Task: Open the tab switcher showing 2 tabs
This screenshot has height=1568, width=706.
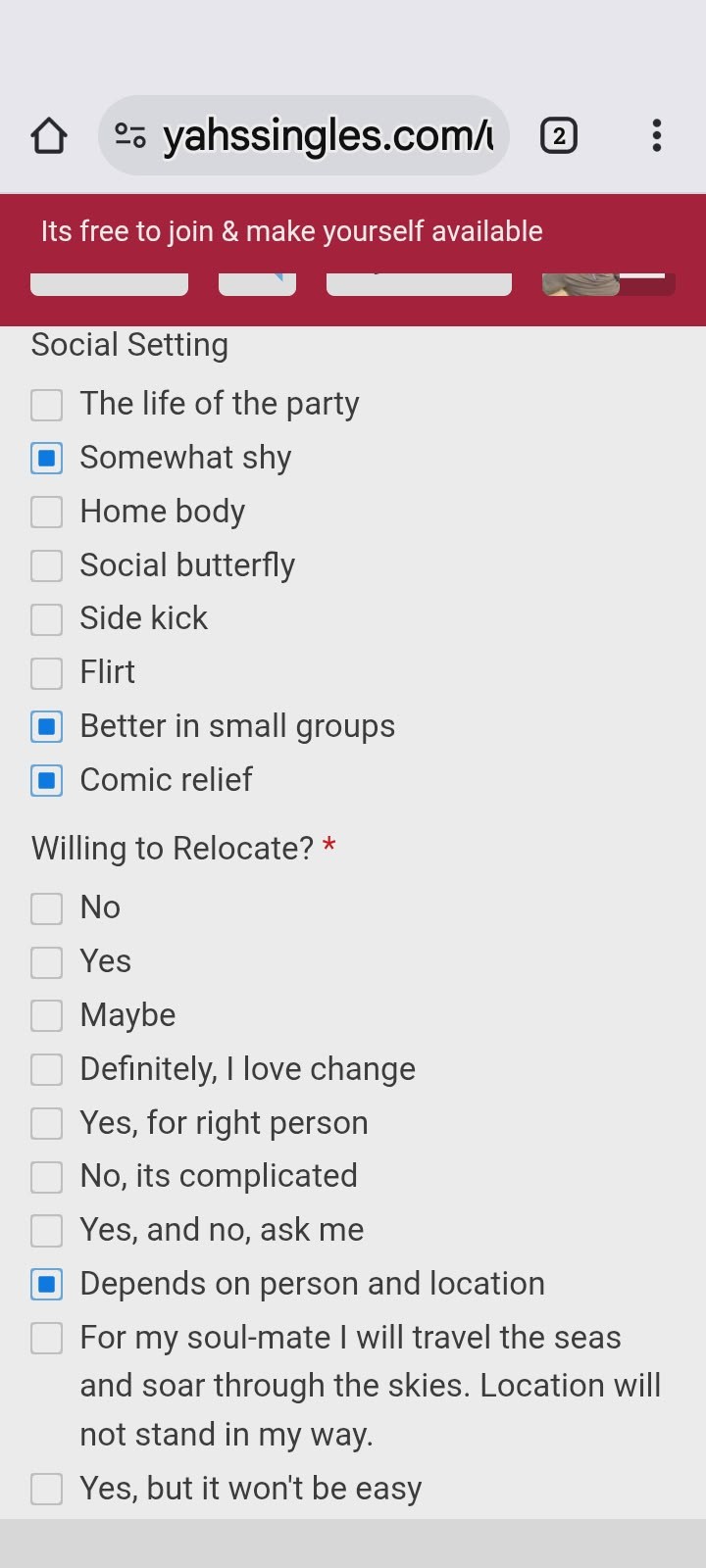Action: (x=559, y=135)
